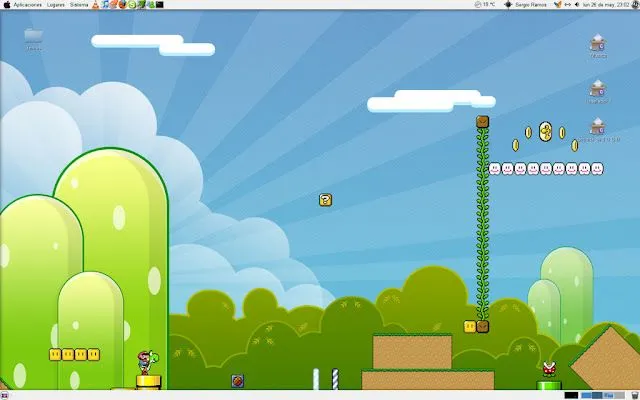The image size is (640, 400).
Task: Click the power button at panel's end
Action: click(x=635, y=4)
